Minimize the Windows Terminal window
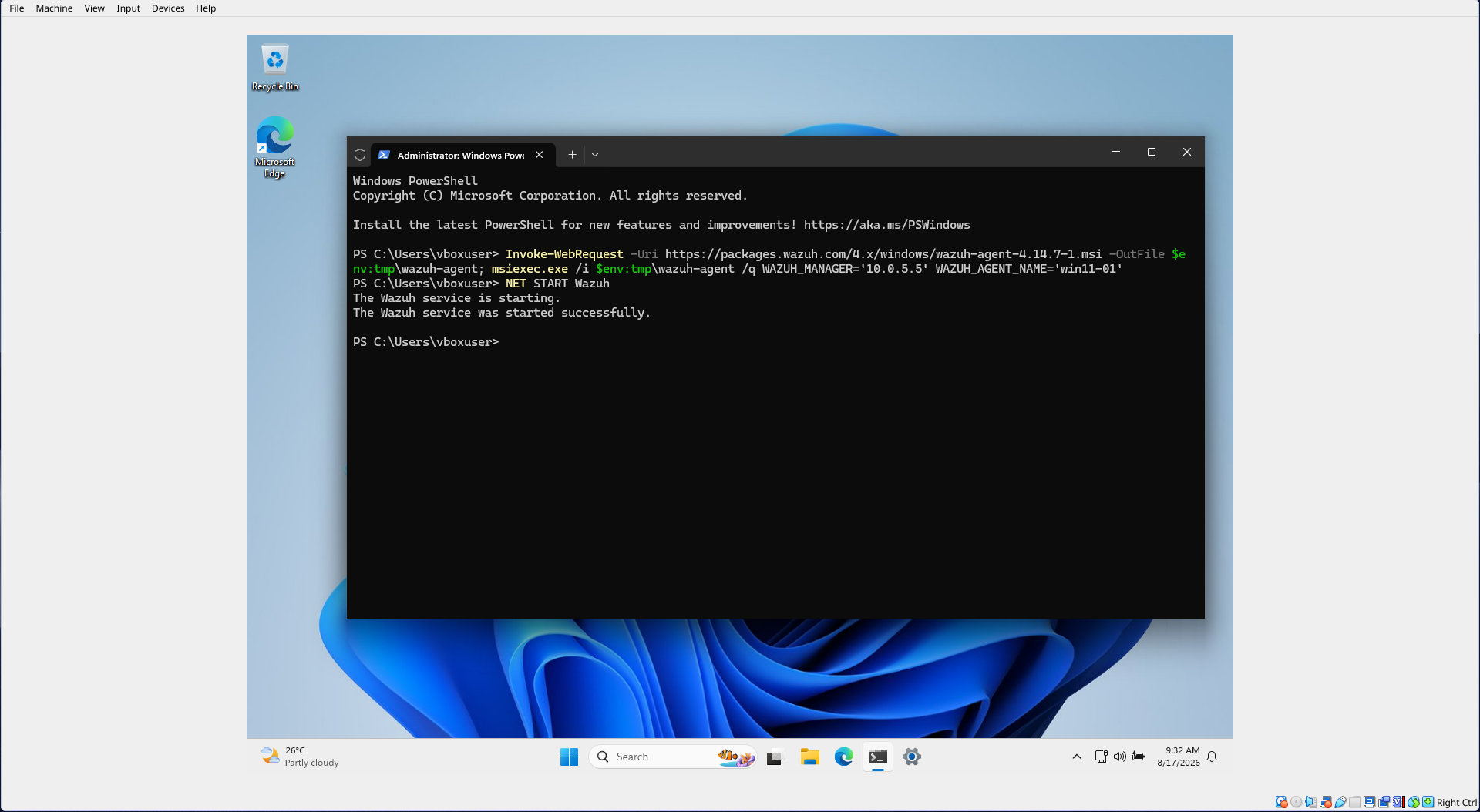This screenshot has height=812, width=1480. coord(1116,152)
